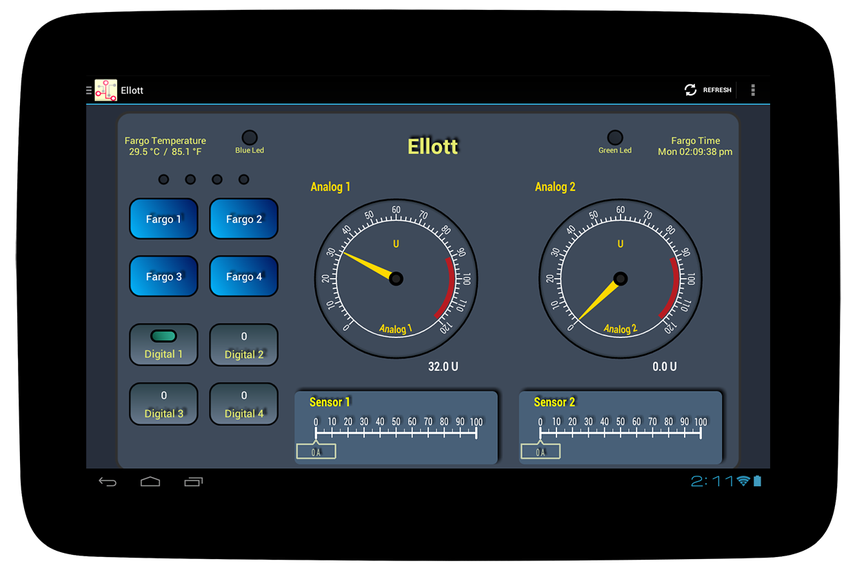
Task: Open the three-dot overflow menu
Action: (753, 90)
